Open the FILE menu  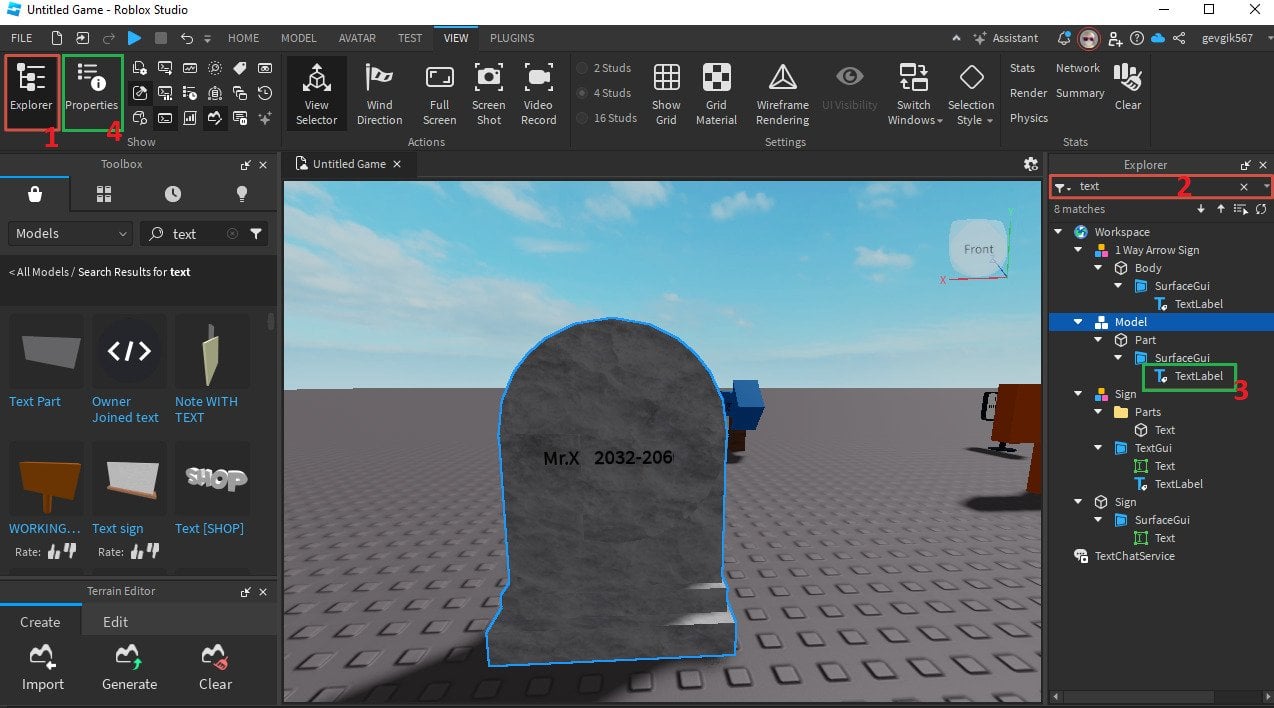point(22,38)
